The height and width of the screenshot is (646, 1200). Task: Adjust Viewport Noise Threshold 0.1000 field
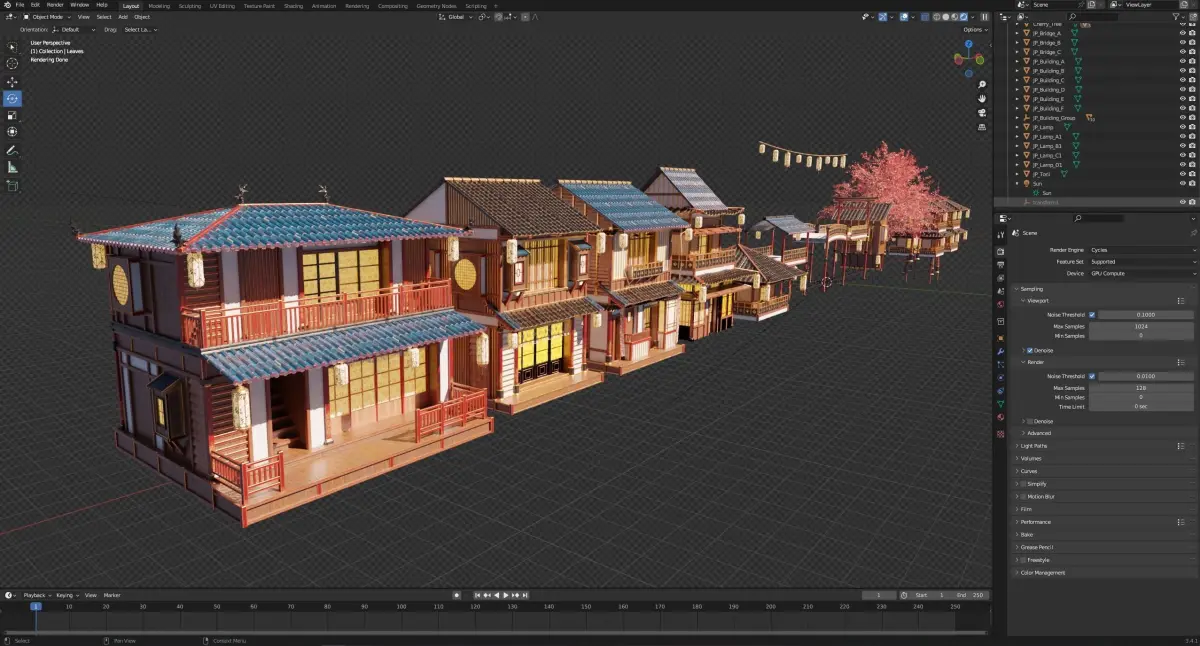point(1145,315)
